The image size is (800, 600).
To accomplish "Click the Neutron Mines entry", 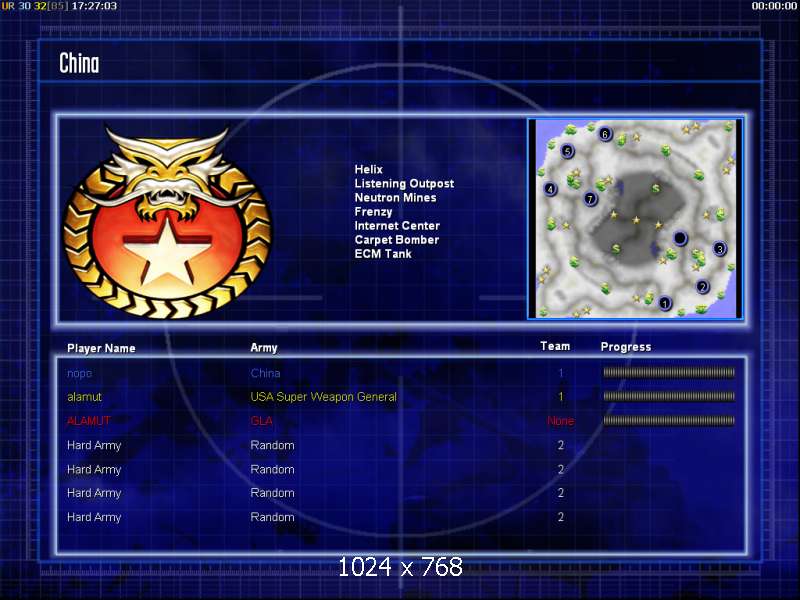I will [x=395, y=197].
